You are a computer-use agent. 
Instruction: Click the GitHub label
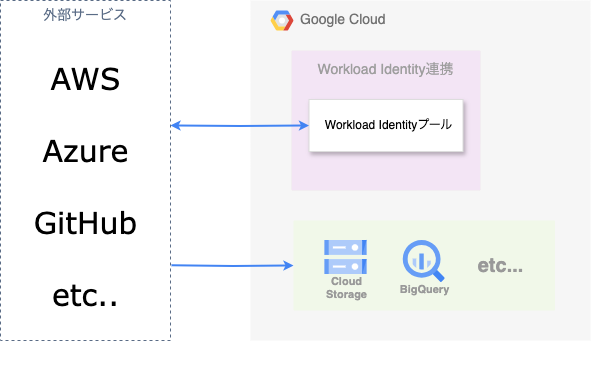coord(86,223)
